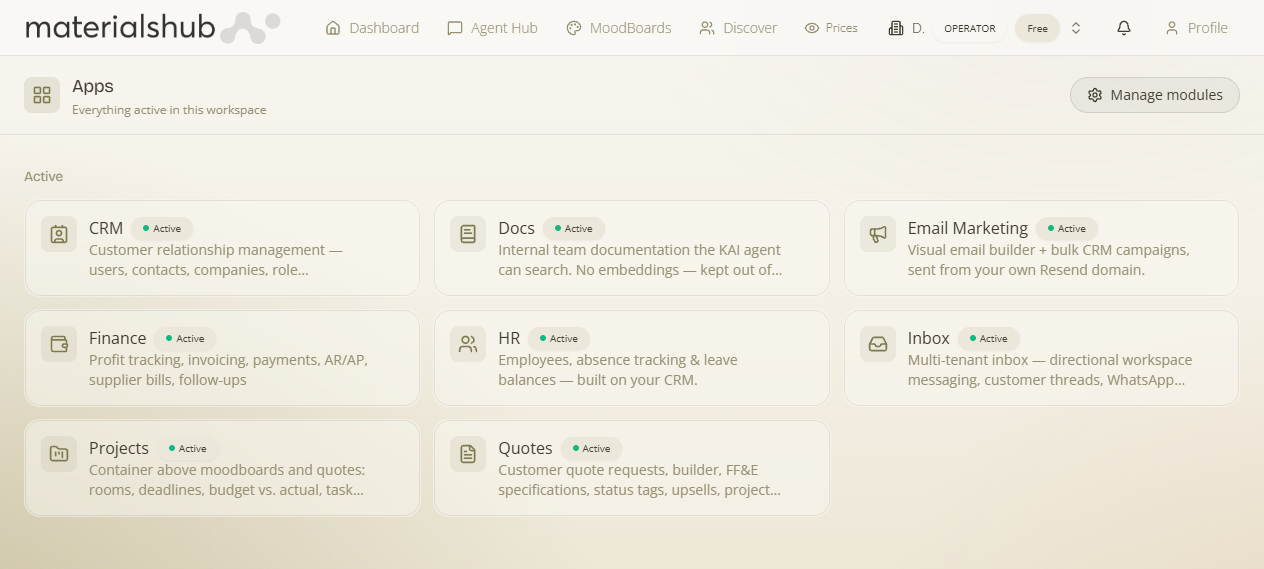Click the MoodBoards palette icon
Viewport: 1264px width, 569px height.
tap(574, 28)
